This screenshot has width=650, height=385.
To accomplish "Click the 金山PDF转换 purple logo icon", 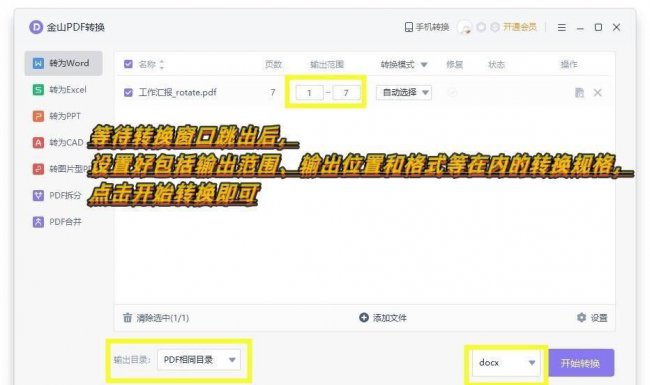I will pos(36,27).
